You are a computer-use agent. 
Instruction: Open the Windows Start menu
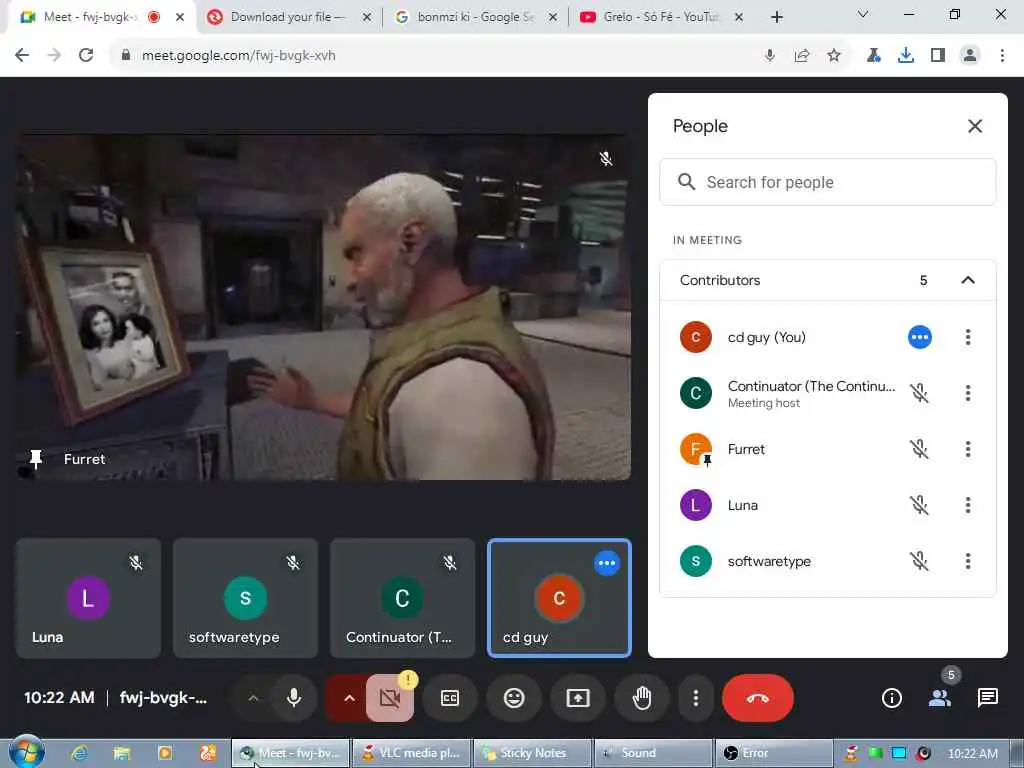pyautogui.click(x=27, y=752)
